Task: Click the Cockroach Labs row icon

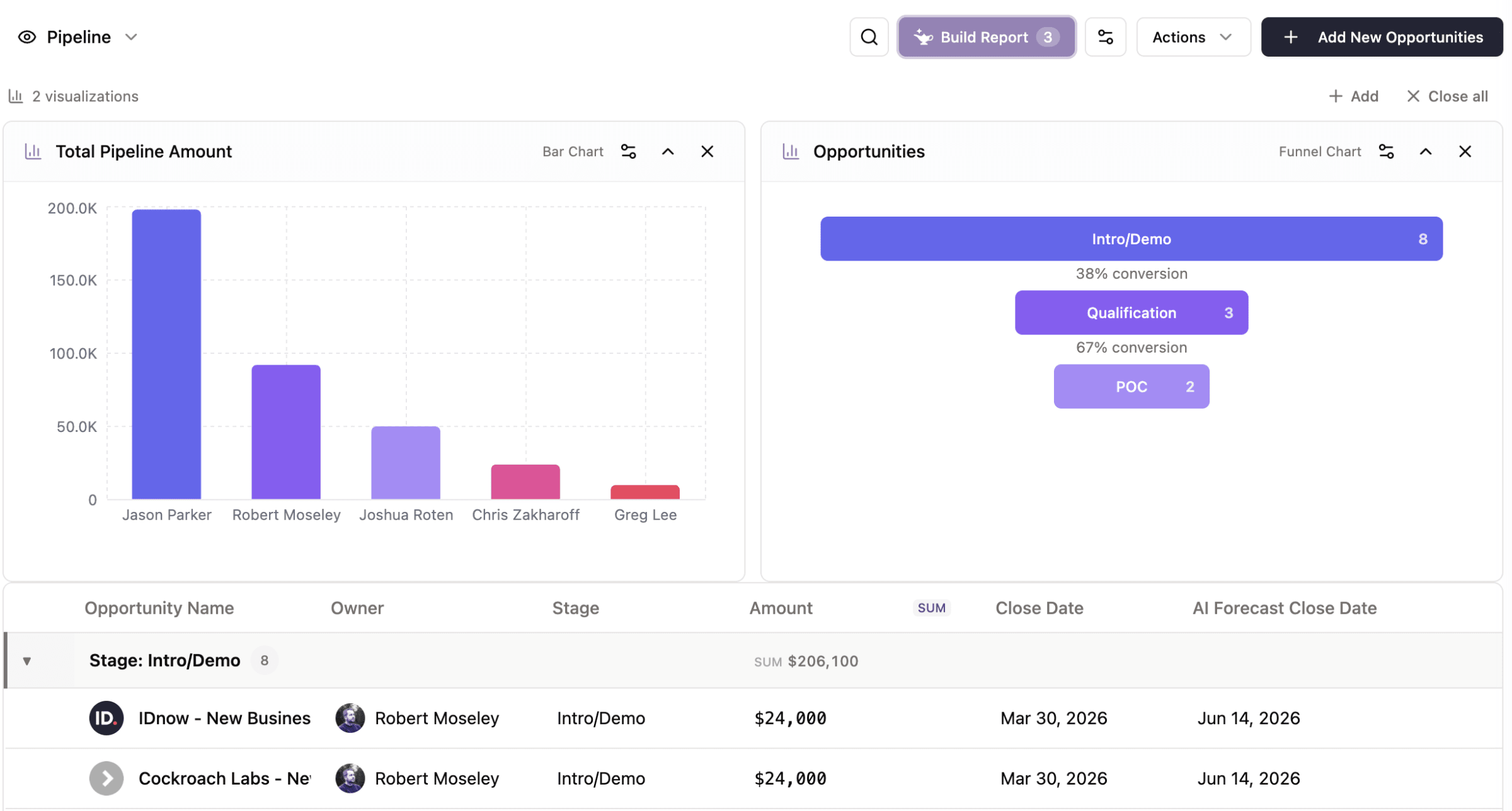Action: pos(106,778)
